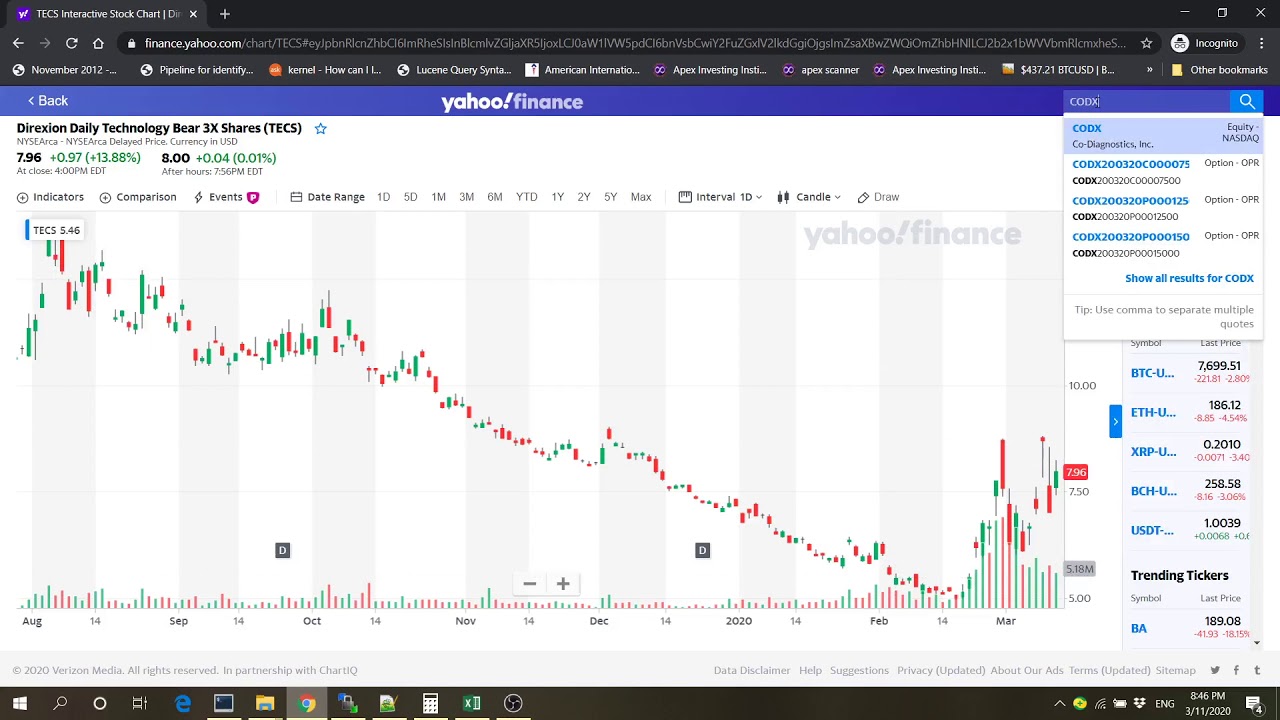The image size is (1280, 720).
Task: Activate the Draw tool
Action: point(878,197)
